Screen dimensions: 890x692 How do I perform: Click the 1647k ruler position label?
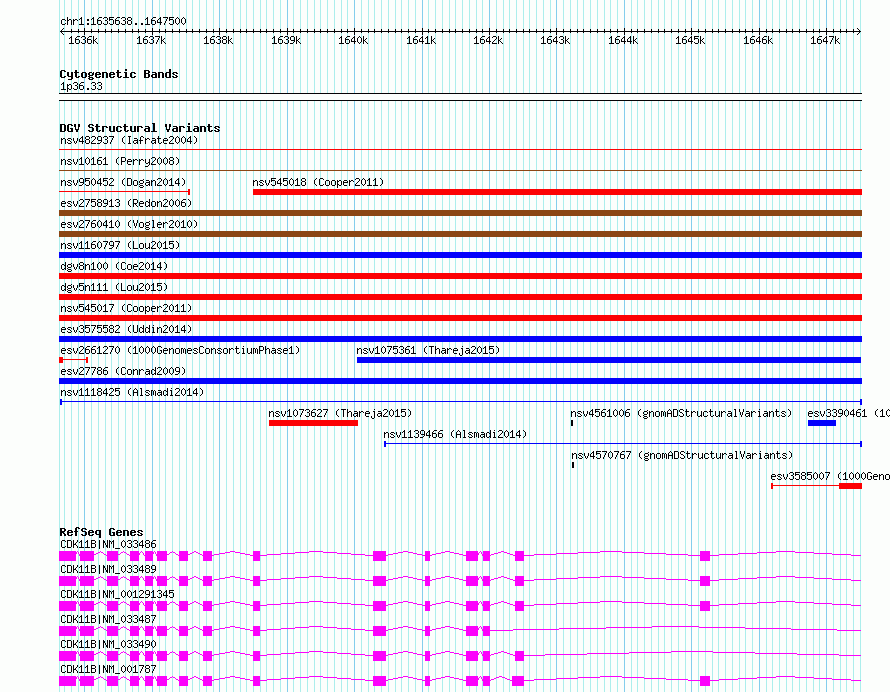coord(825,40)
